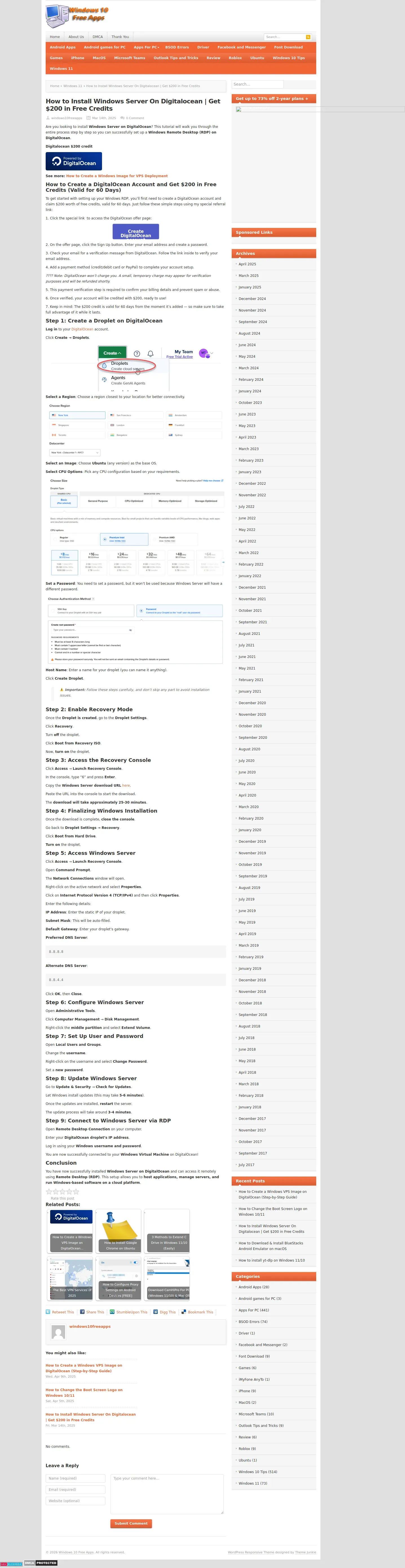This screenshot has width=405, height=1568.
Task: Click the Powered by DigitalOcean badge image
Action: point(74,161)
